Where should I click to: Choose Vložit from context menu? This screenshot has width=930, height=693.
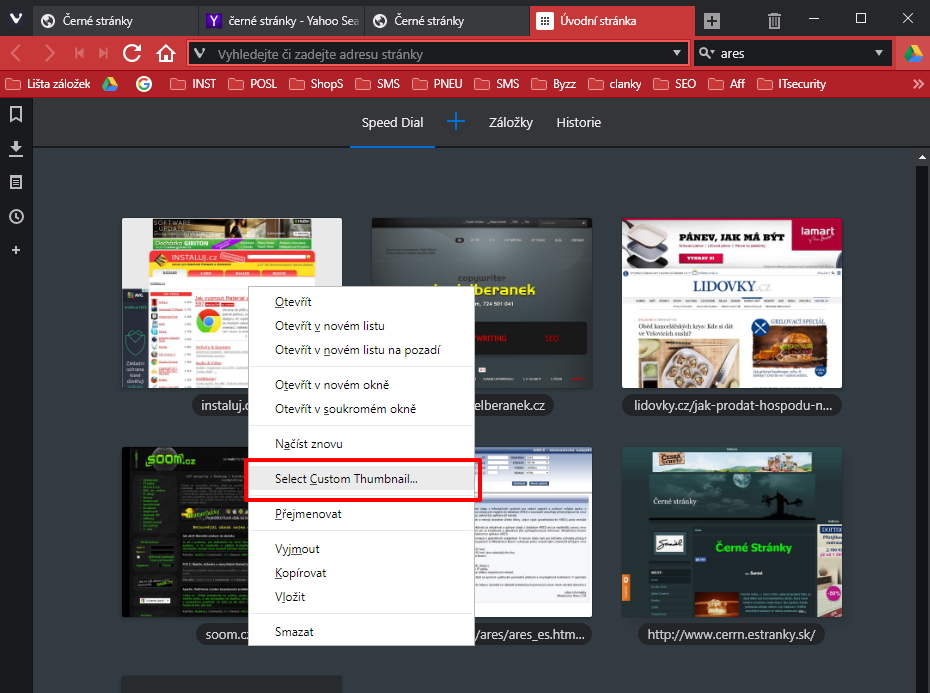coord(361,597)
